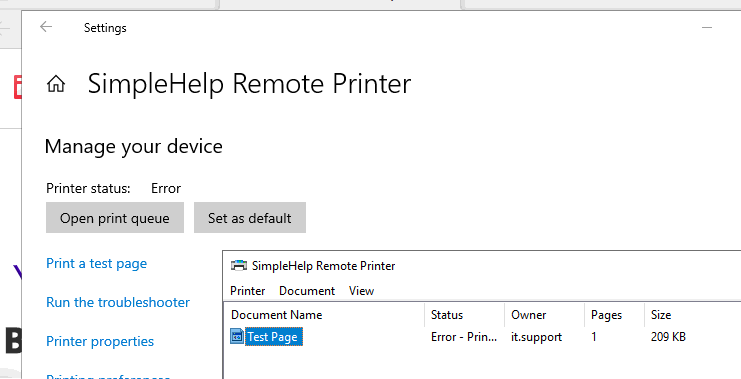
Task: Sort by the Pages column header
Action: click(x=614, y=315)
